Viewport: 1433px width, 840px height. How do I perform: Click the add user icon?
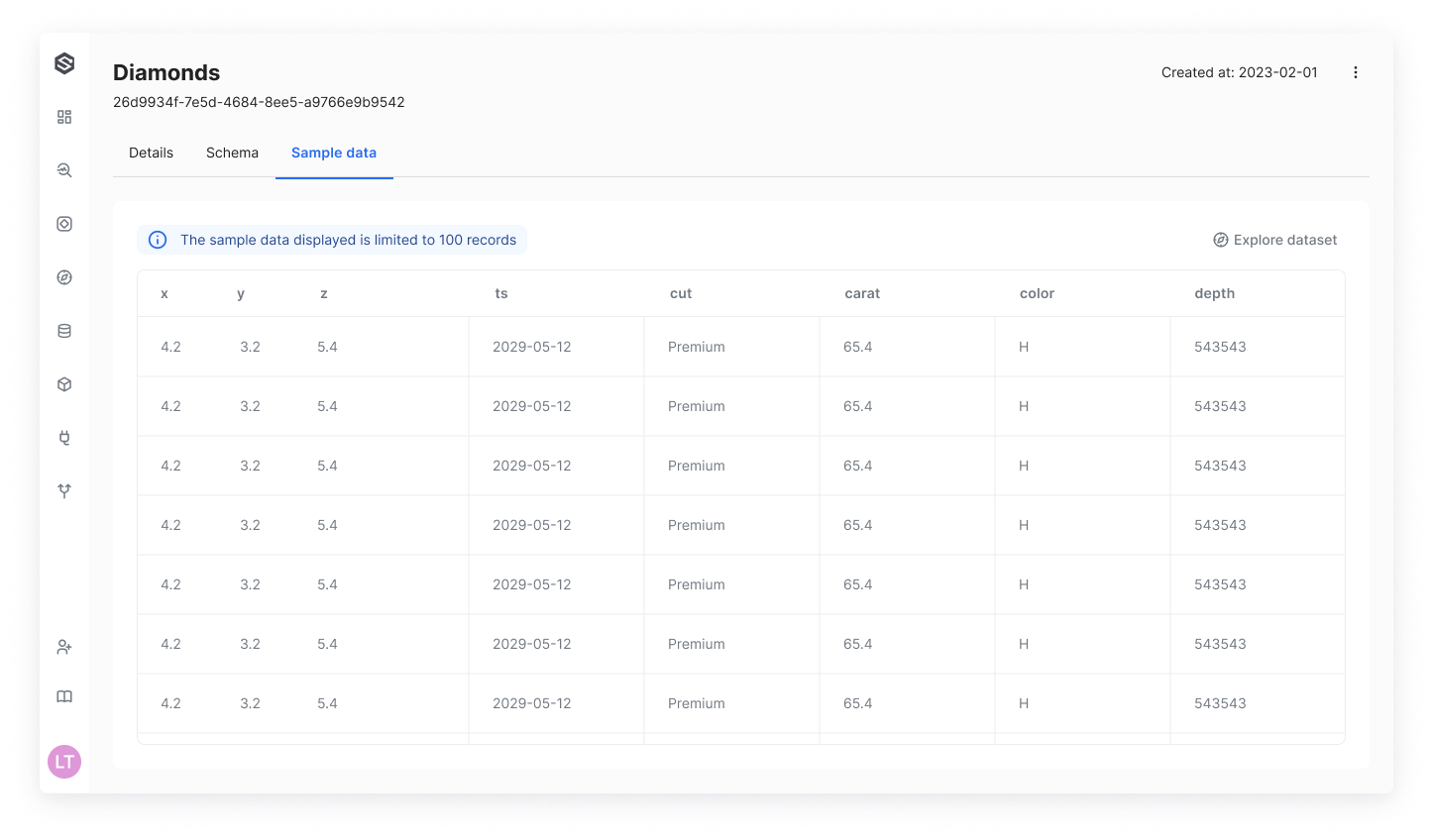(x=64, y=647)
